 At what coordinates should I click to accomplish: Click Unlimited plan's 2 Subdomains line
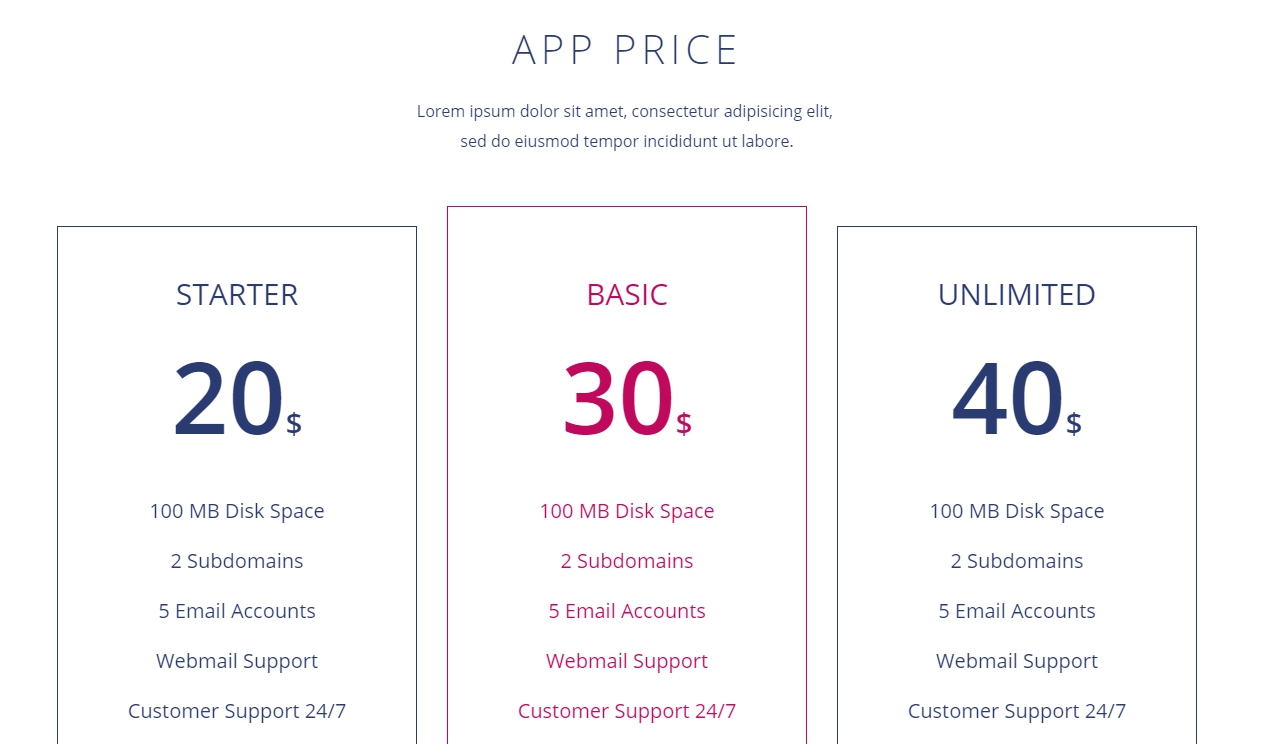pos(1016,561)
